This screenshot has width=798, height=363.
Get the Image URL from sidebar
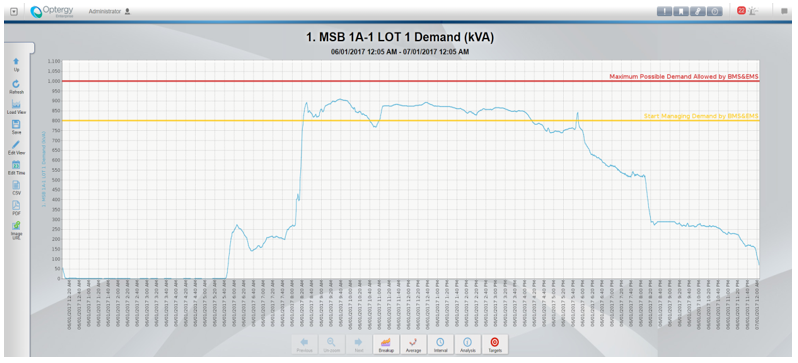tap(16, 231)
